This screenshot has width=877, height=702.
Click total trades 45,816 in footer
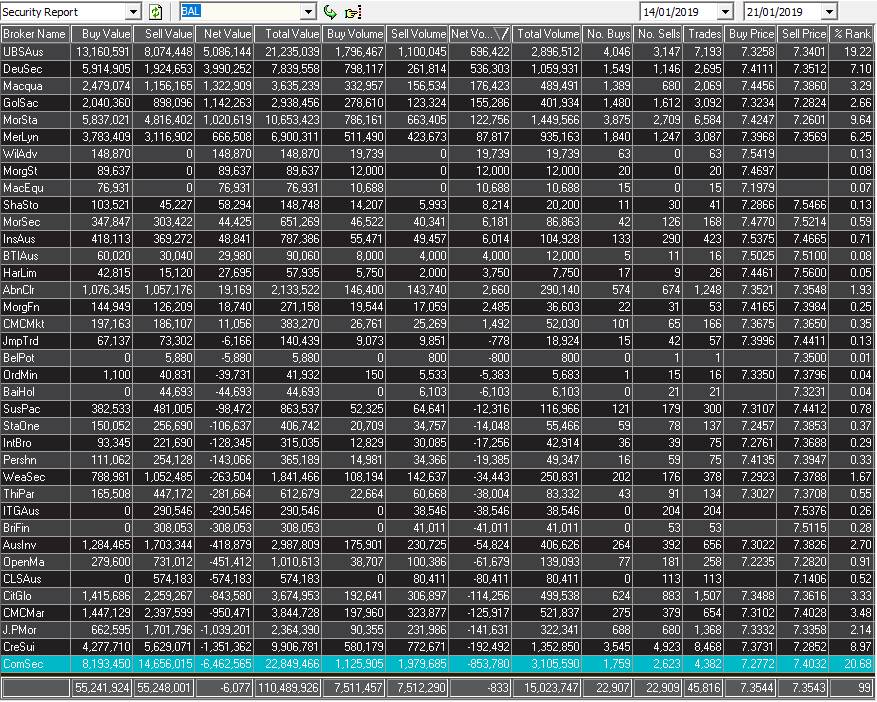pyautogui.click(x=704, y=687)
